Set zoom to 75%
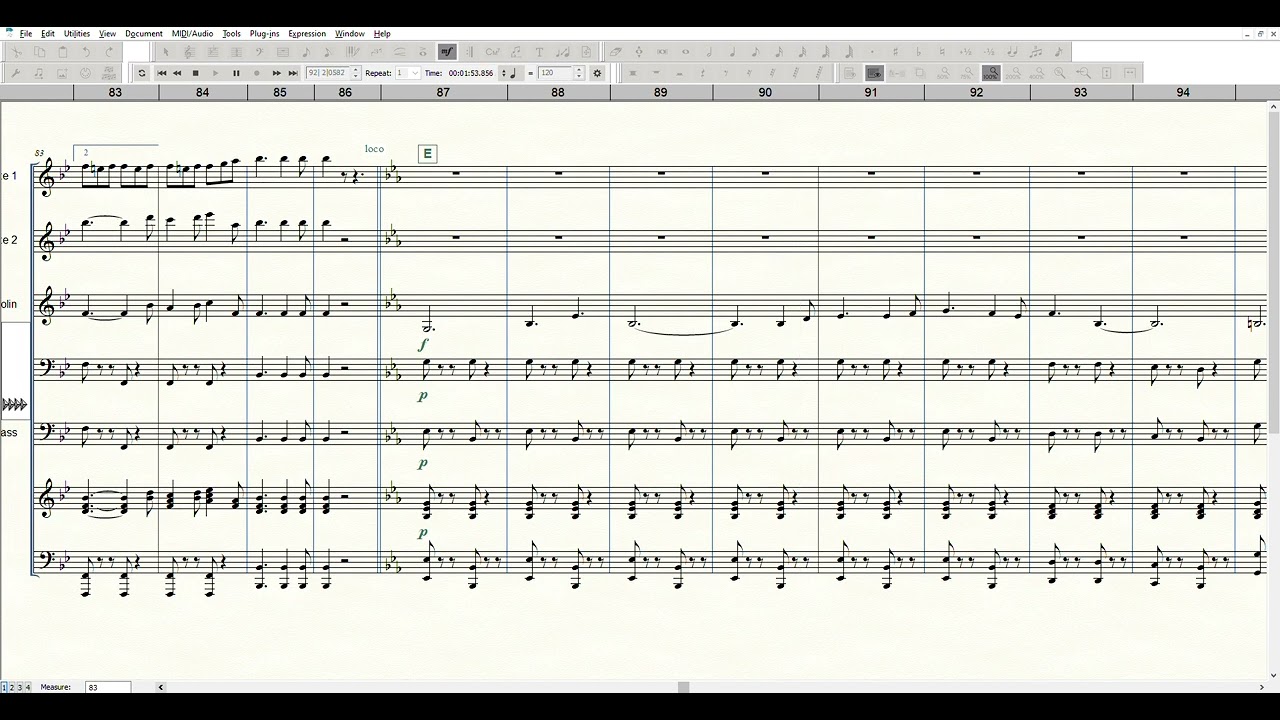 coord(966,73)
